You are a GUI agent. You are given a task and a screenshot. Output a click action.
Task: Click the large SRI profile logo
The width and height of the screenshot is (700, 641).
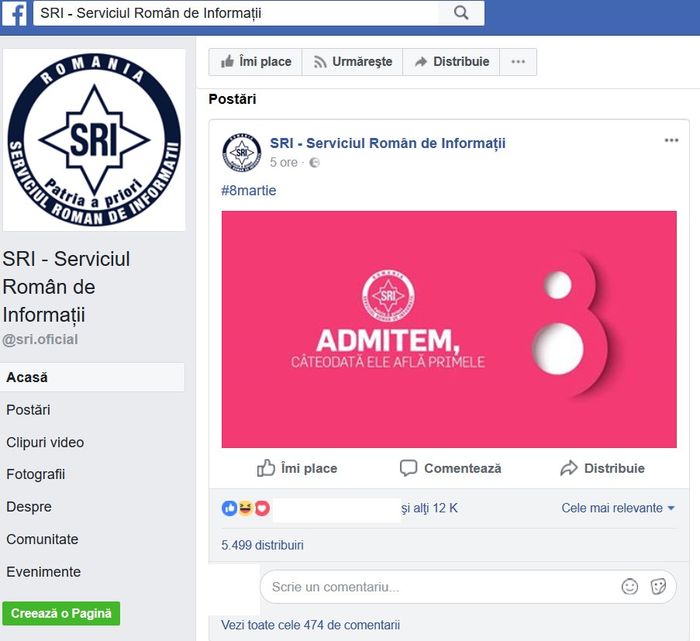click(94, 140)
